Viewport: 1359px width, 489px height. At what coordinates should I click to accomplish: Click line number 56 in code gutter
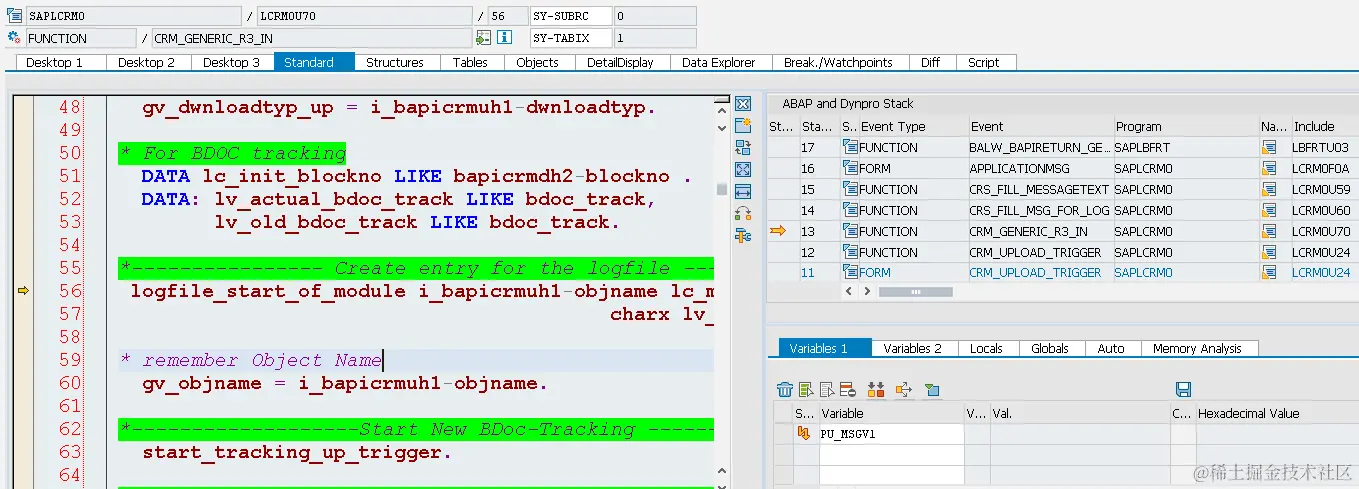coord(70,290)
